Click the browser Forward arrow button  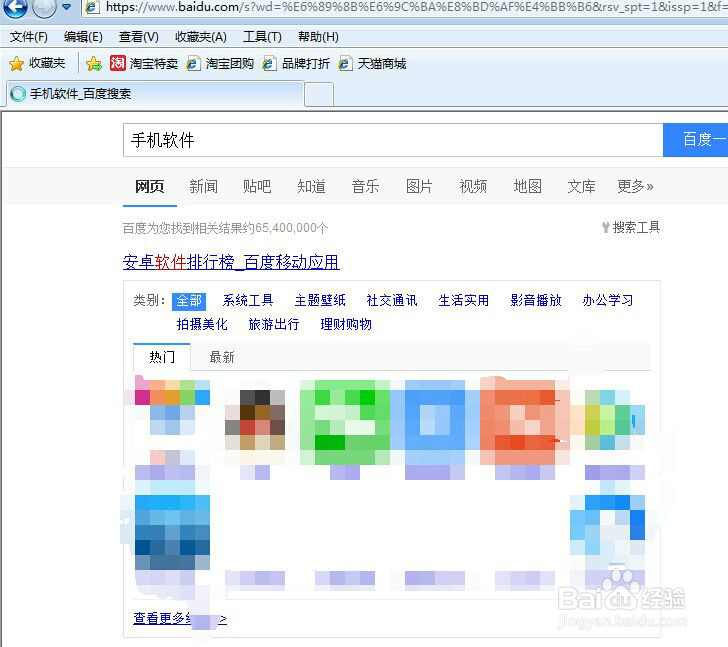click(x=45, y=6)
